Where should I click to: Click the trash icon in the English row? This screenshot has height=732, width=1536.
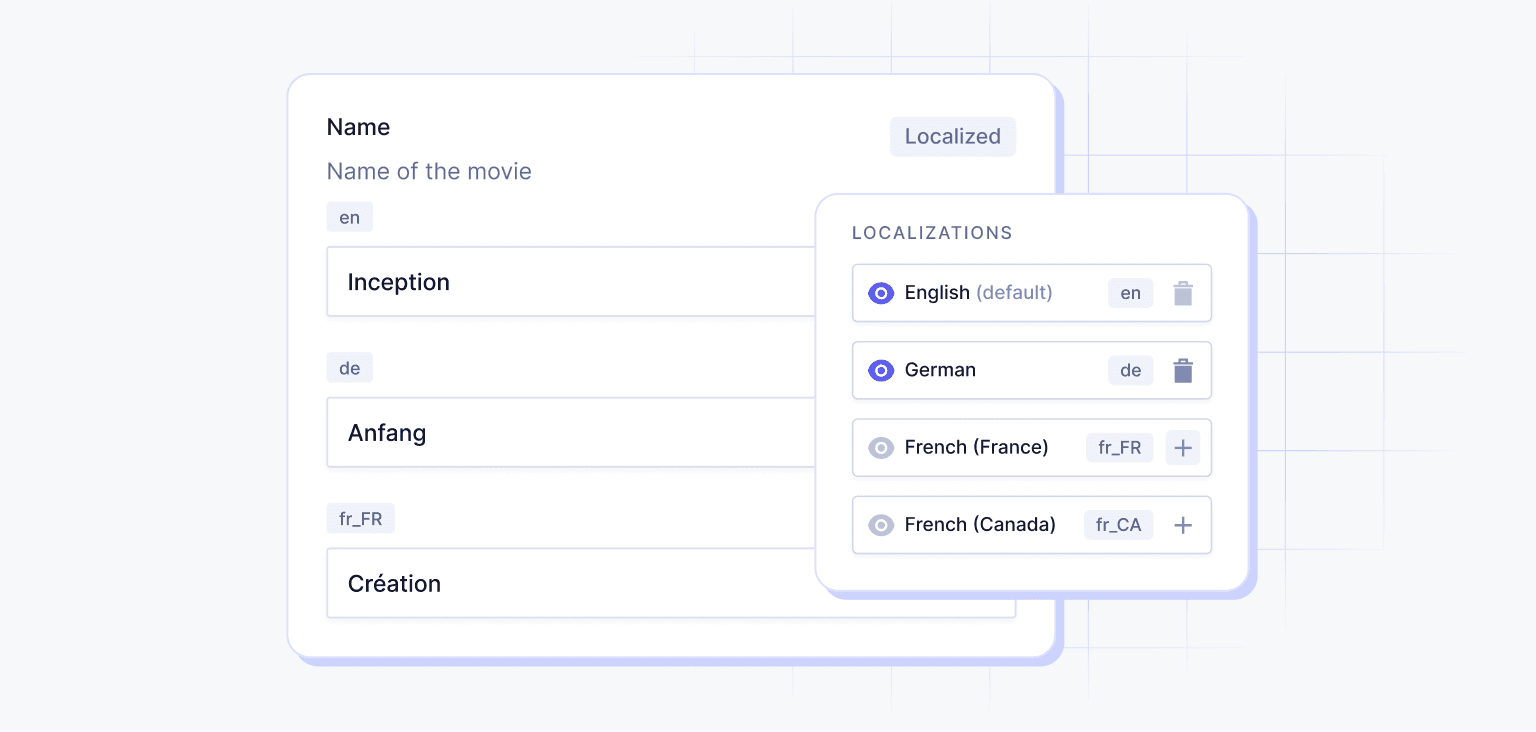(x=1183, y=293)
